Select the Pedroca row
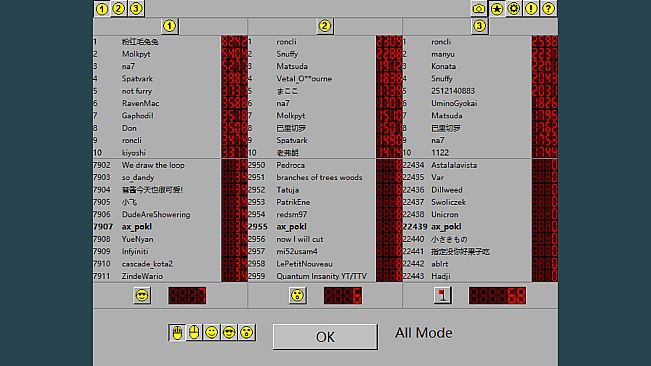Viewport: 651px width, 366px height. click(325, 165)
